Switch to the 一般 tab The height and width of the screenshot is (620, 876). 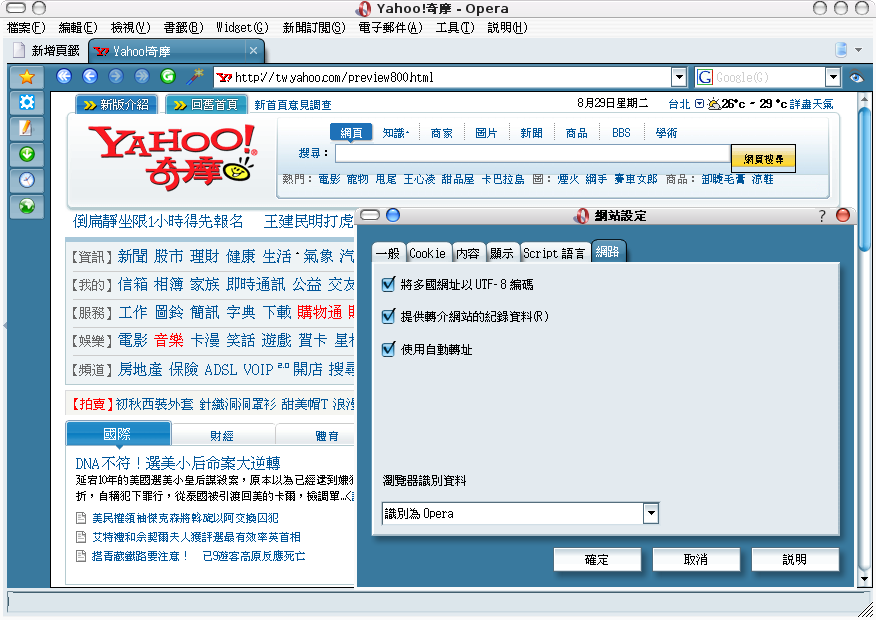tap(388, 253)
